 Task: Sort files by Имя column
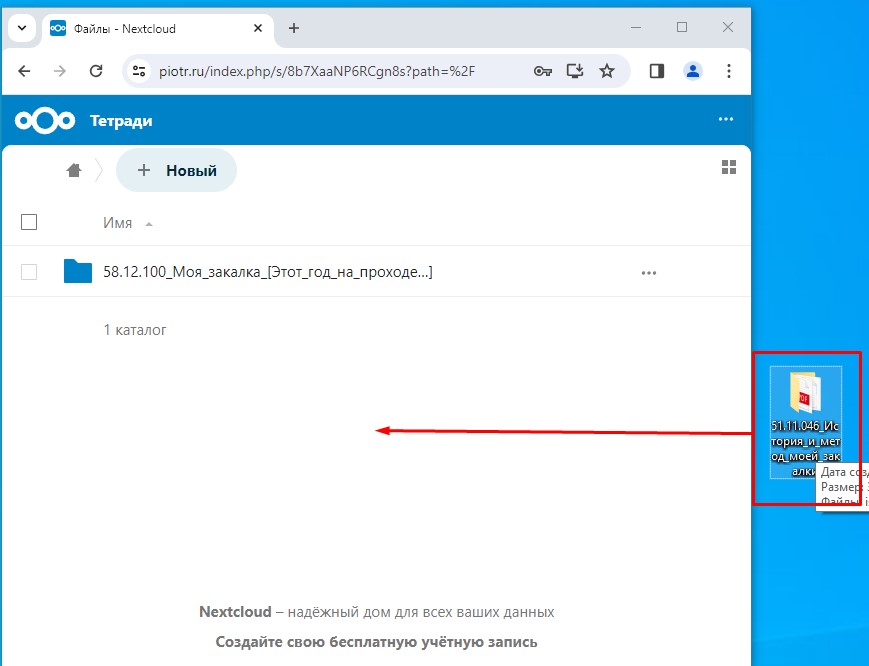point(117,223)
